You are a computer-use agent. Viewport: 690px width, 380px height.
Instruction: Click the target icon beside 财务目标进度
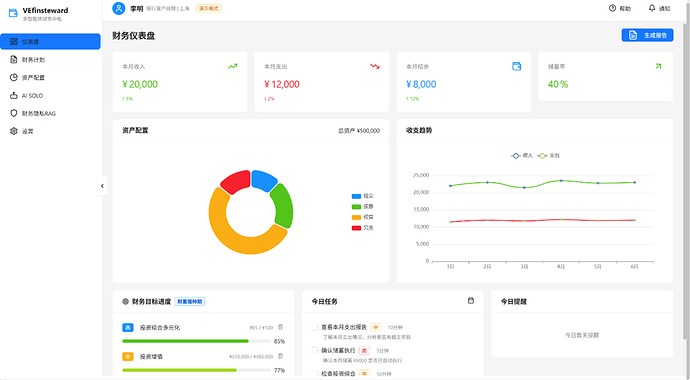point(125,301)
